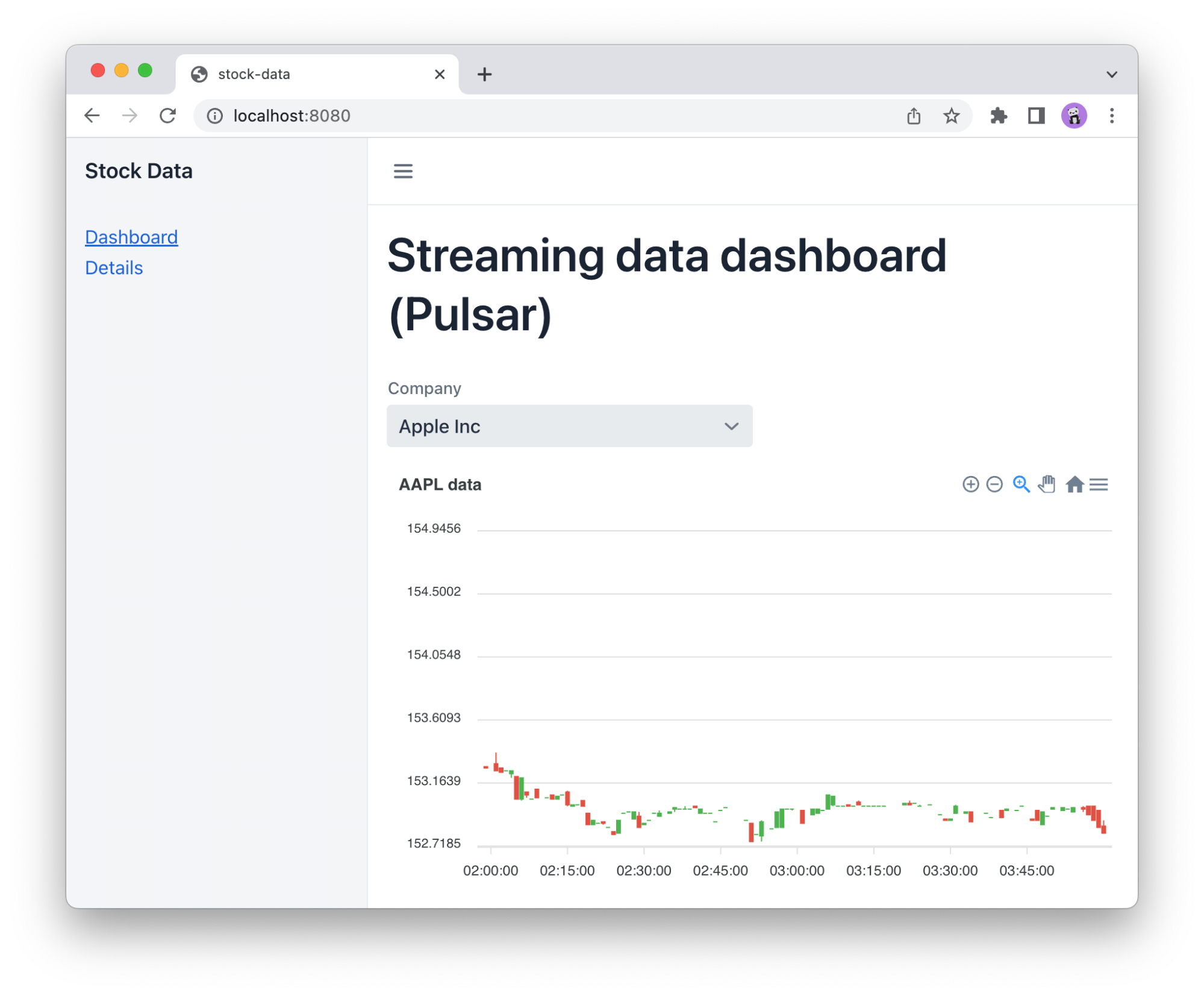Navigate to the Details page link
This screenshot has width=1204, height=996.
(113, 267)
